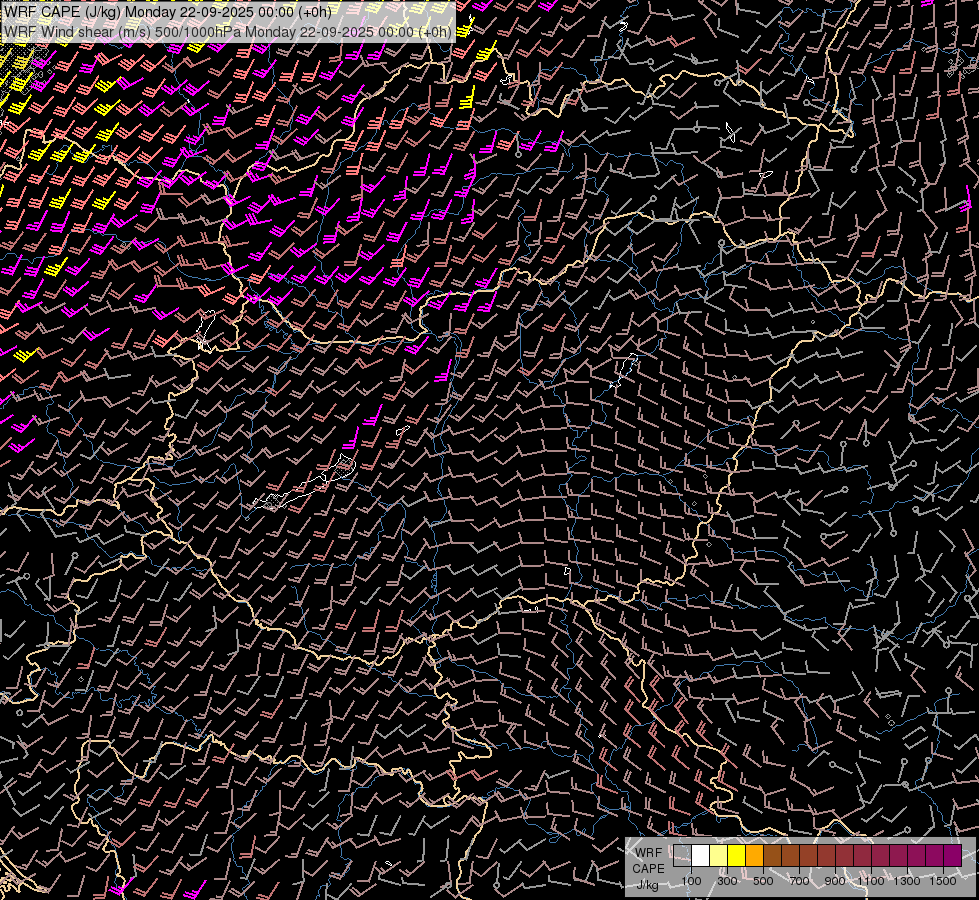Screen dimensions: 979x900
Task: Select the J/kg unit label in legend
Action: coord(647,884)
